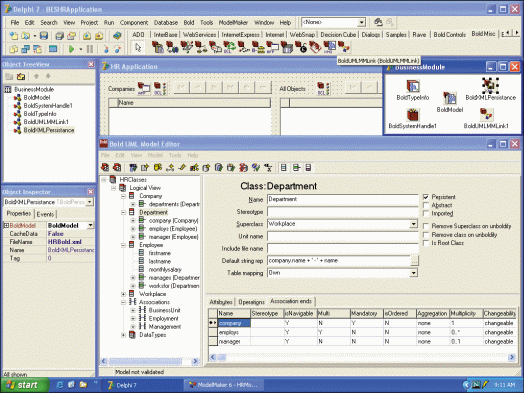Click the Add file to project icon
Image resolution: width=524 pixels, height=393 pixels.
coord(87,35)
